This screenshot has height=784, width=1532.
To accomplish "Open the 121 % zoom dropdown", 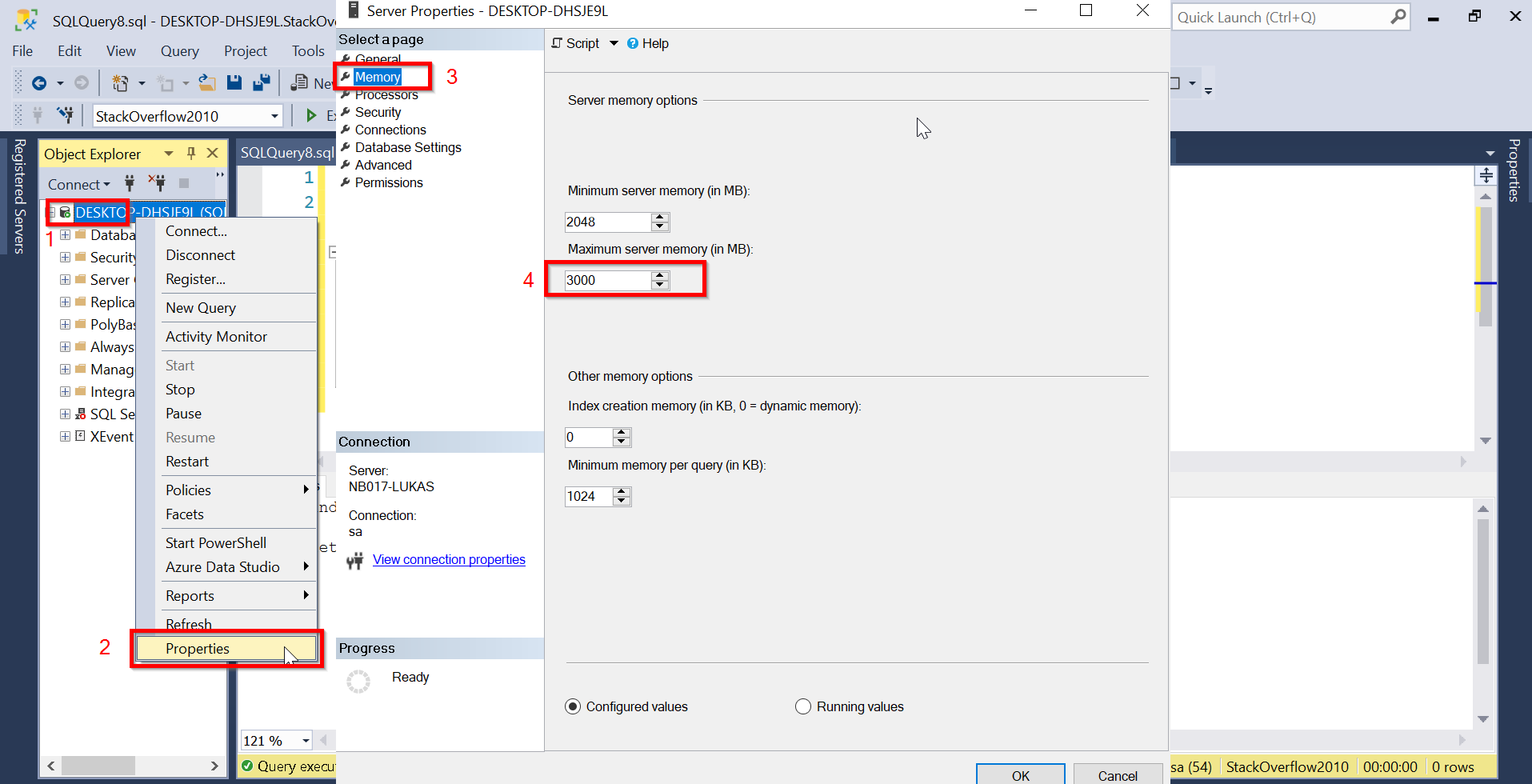I will [306, 741].
